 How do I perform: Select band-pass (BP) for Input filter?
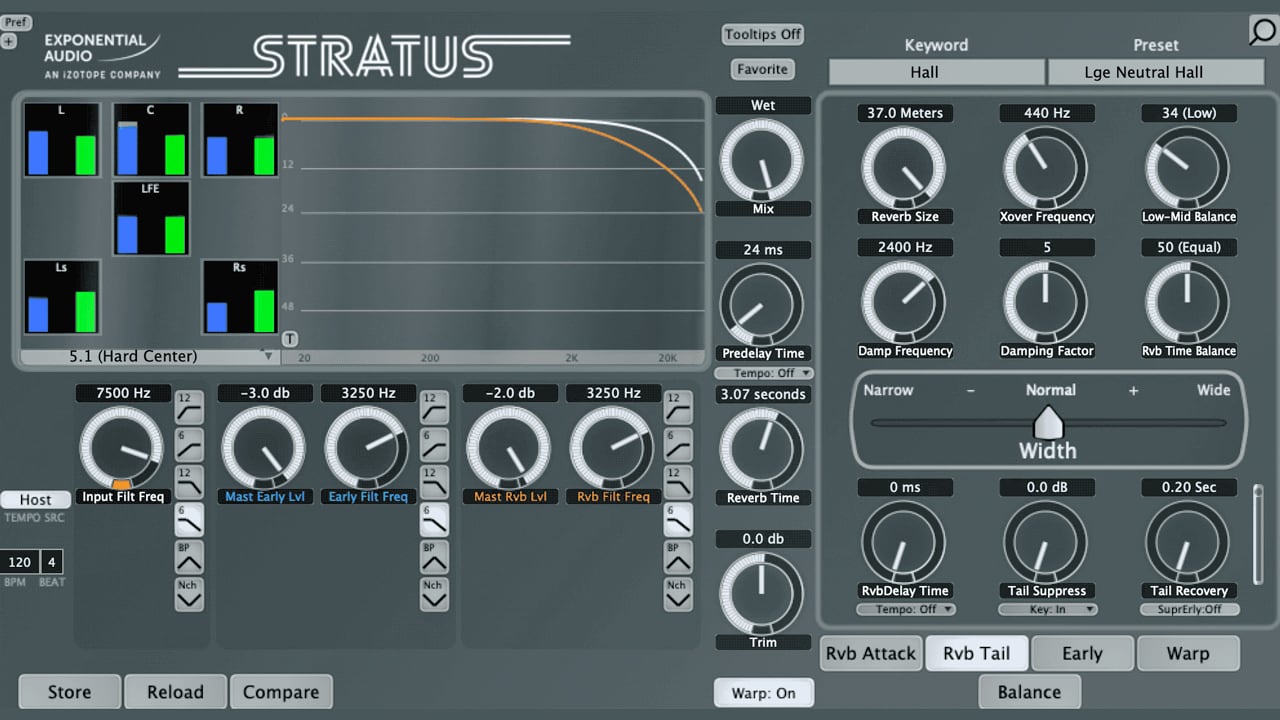(189, 557)
